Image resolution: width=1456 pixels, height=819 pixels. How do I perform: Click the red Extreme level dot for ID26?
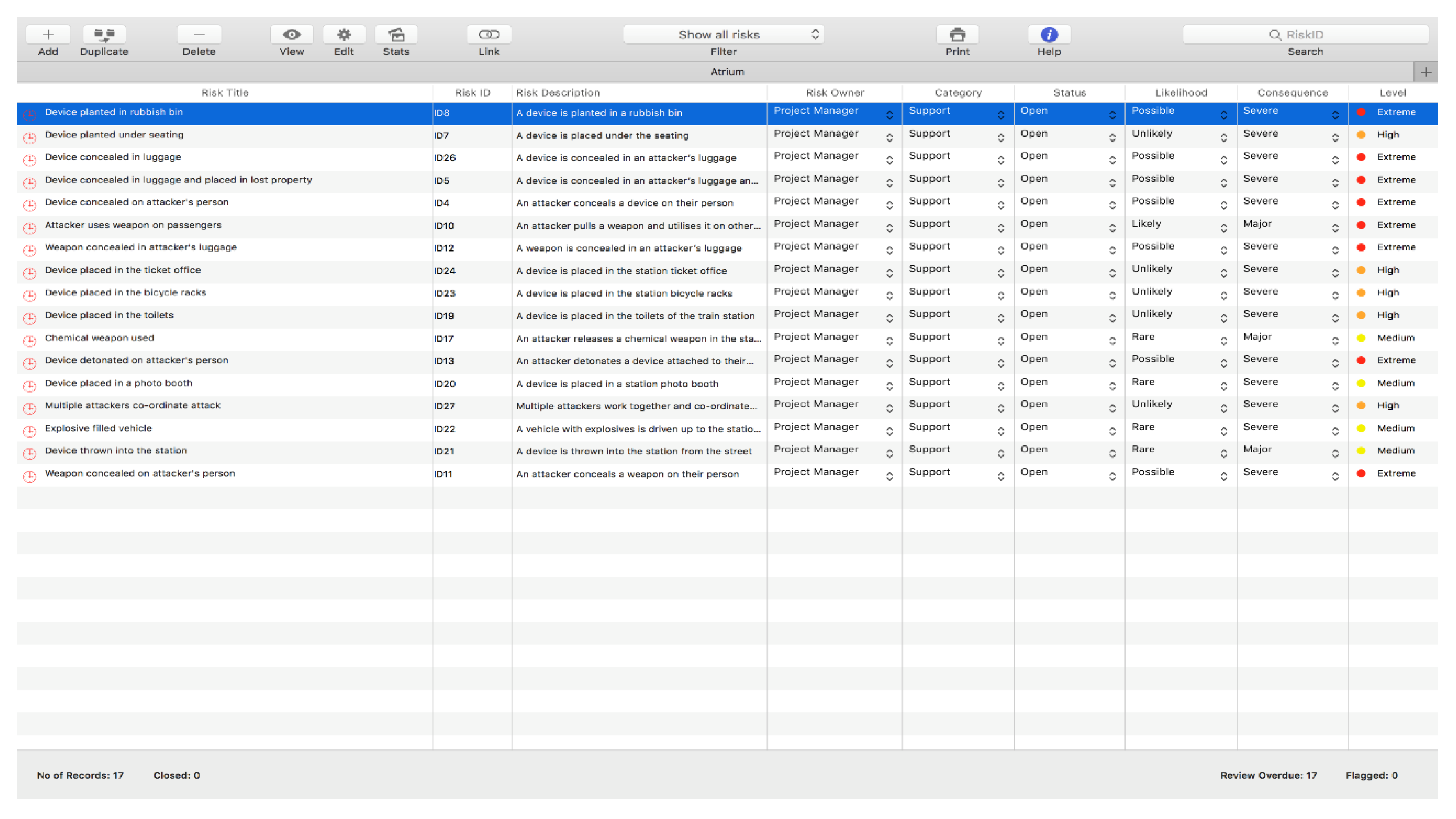1361,157
